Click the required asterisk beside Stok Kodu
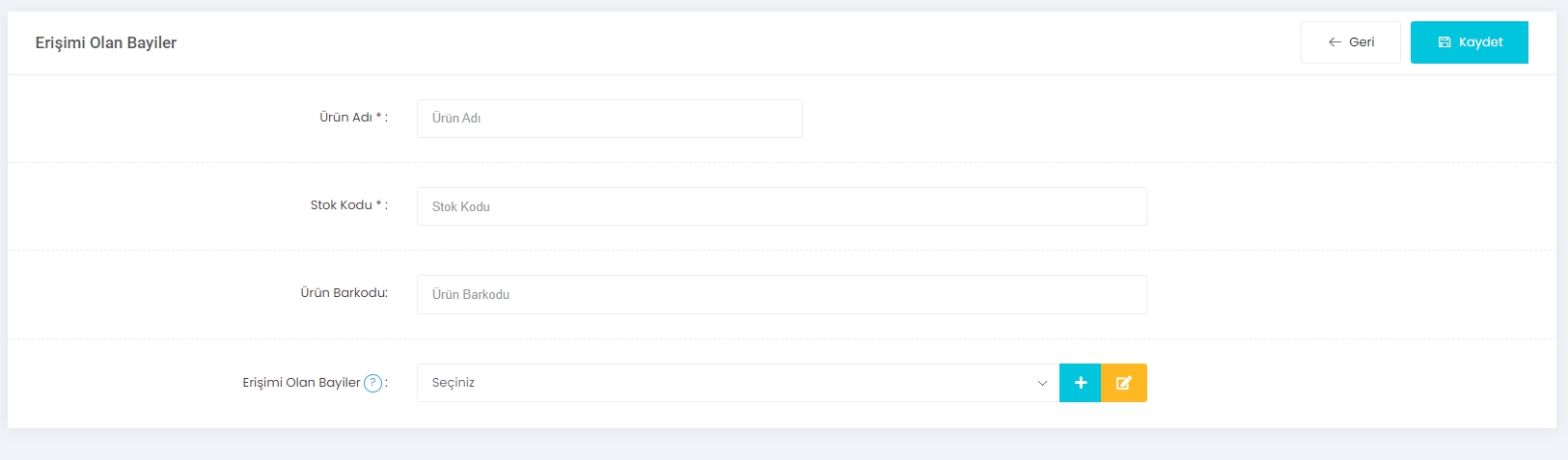The image size is (1568, 460). pos(379,204)
